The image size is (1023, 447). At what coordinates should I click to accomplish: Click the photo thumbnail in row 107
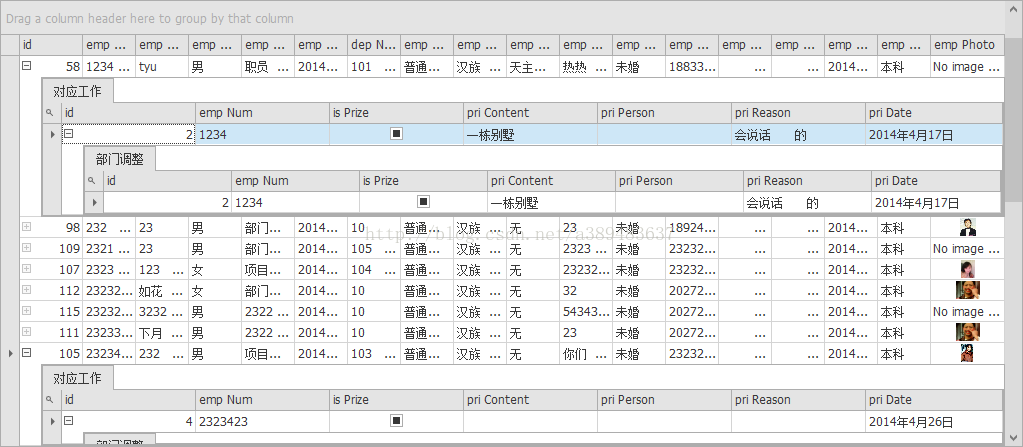pyautogui.click(x=968, y=269)
